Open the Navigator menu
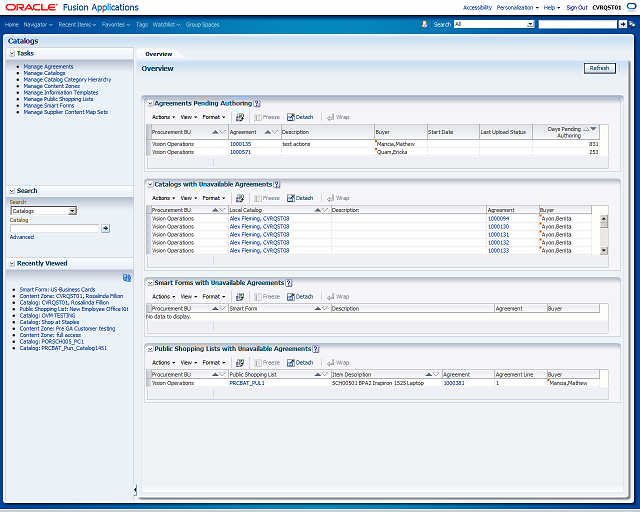640x512 pixels. pos(38,25)
